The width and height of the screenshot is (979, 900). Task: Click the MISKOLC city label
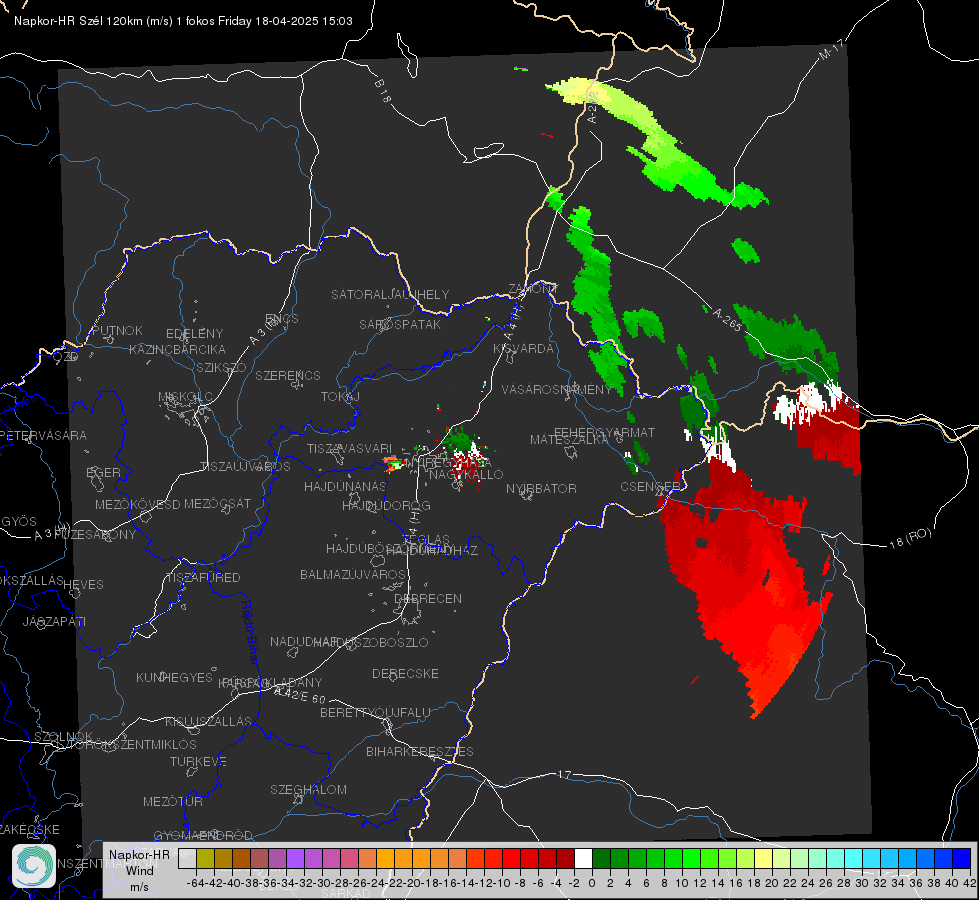[185, 397]
